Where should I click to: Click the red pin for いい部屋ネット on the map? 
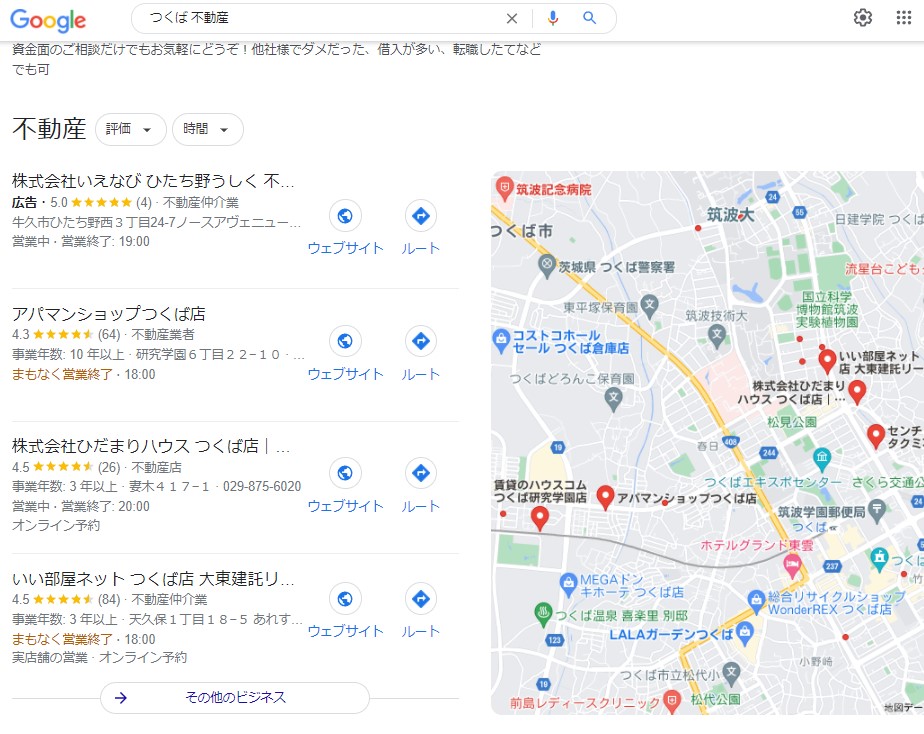coord(827,361)
